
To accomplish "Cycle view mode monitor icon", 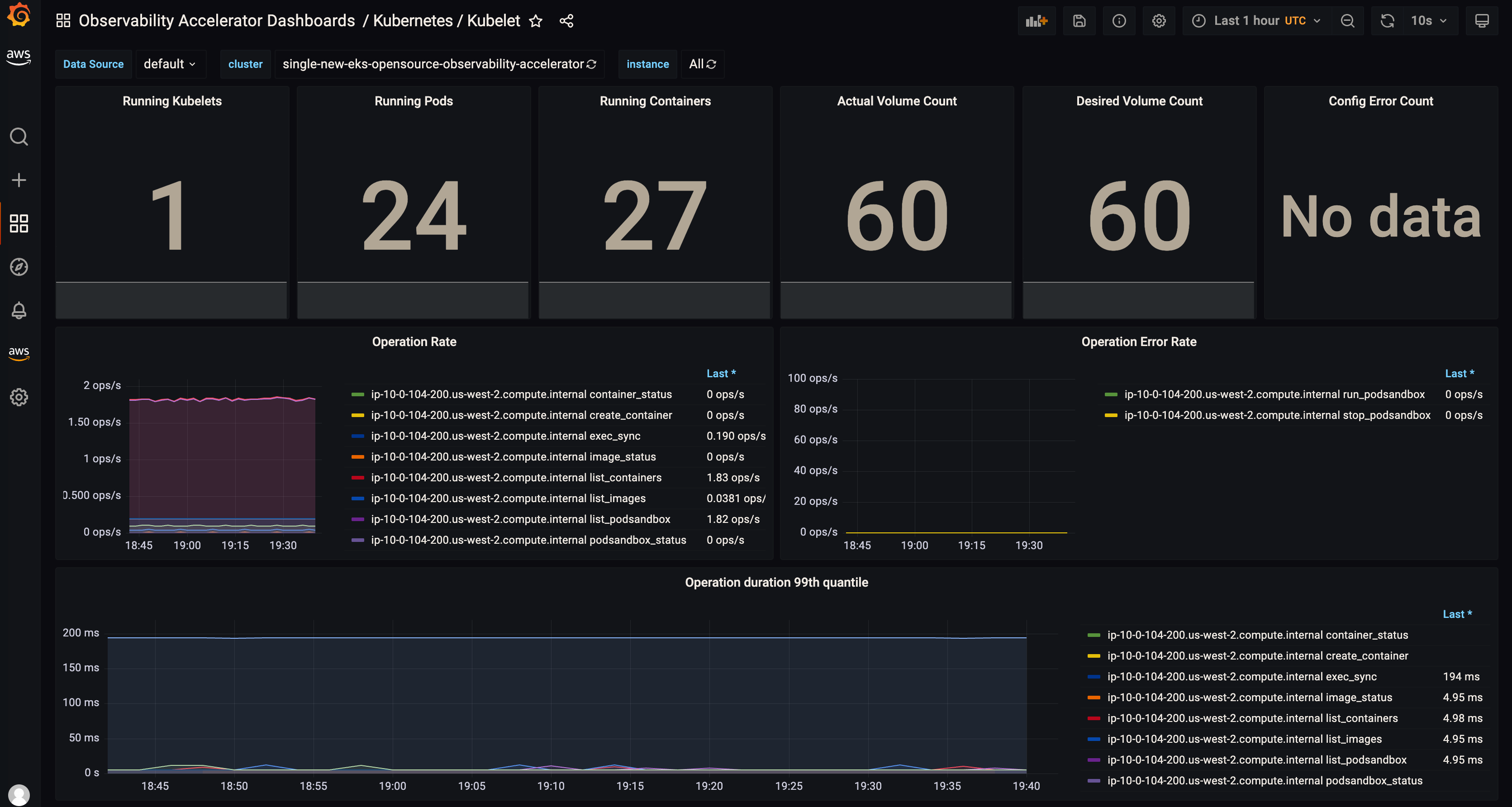I will (x=1482, y=21).
